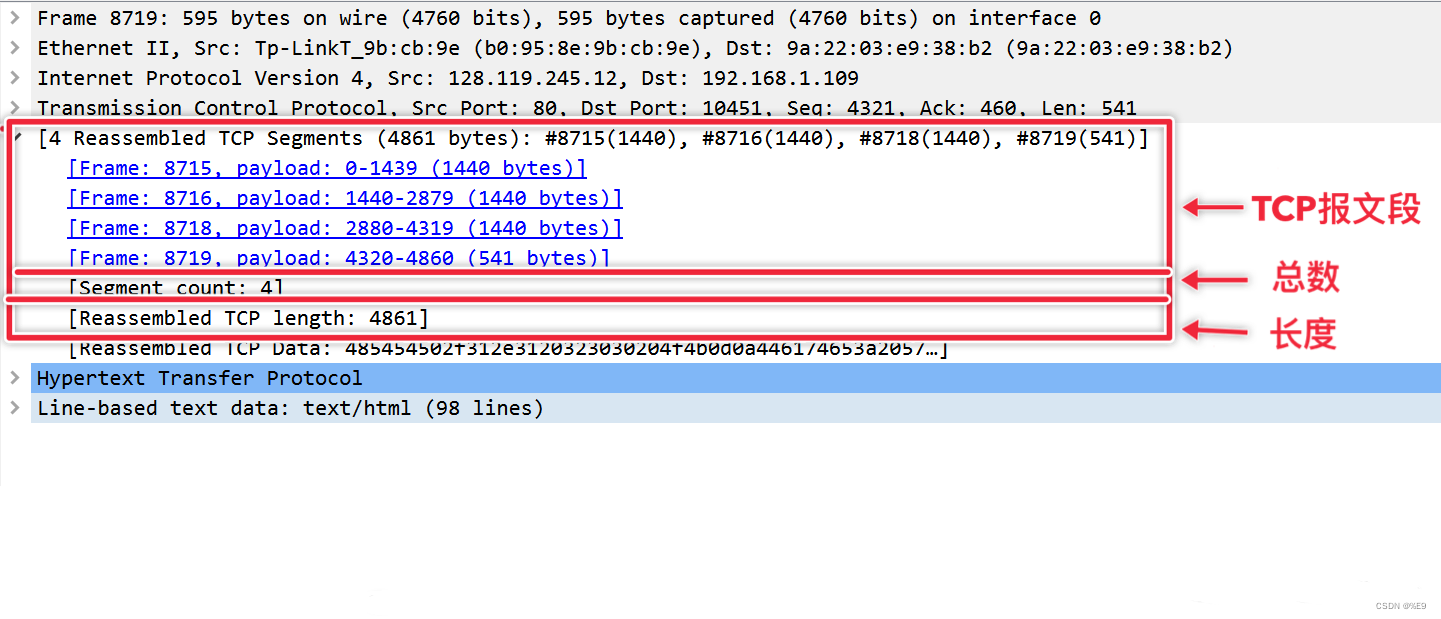Open the Frame 8715 payload link

point(327,168)
